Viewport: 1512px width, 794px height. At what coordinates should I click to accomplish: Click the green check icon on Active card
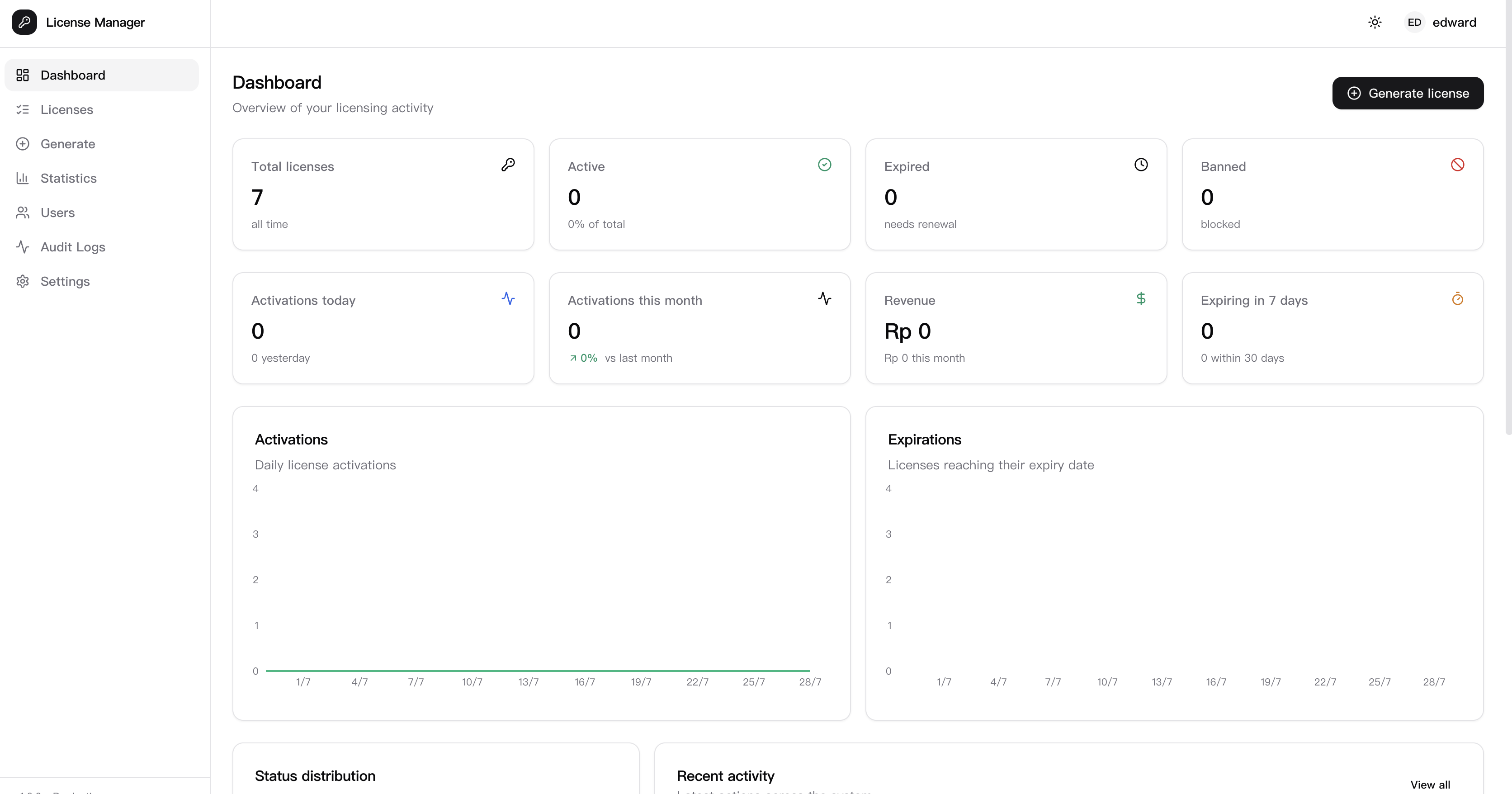coord(825,165)
